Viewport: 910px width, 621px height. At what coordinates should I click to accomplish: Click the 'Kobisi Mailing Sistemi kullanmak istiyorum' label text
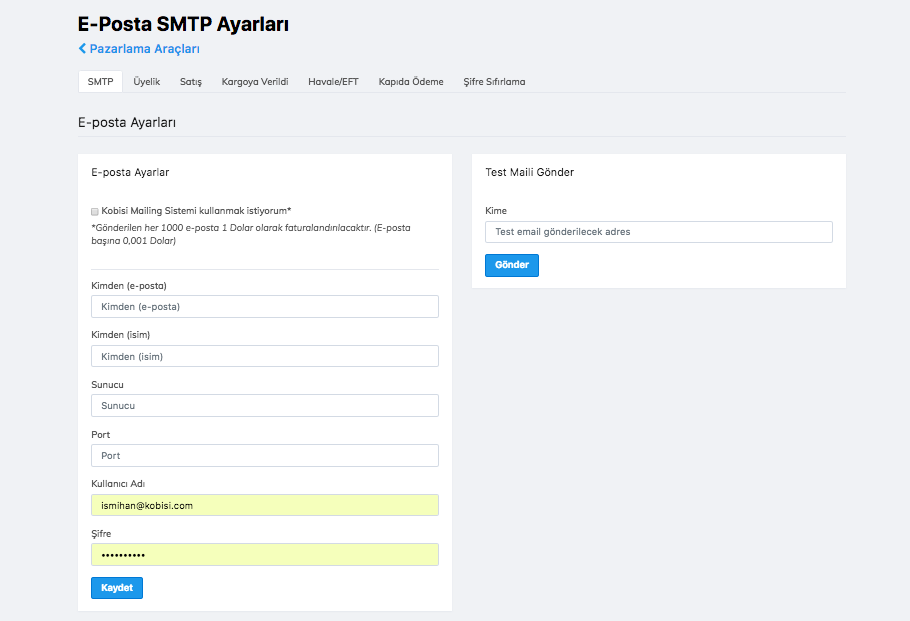[x=196, y=211]
